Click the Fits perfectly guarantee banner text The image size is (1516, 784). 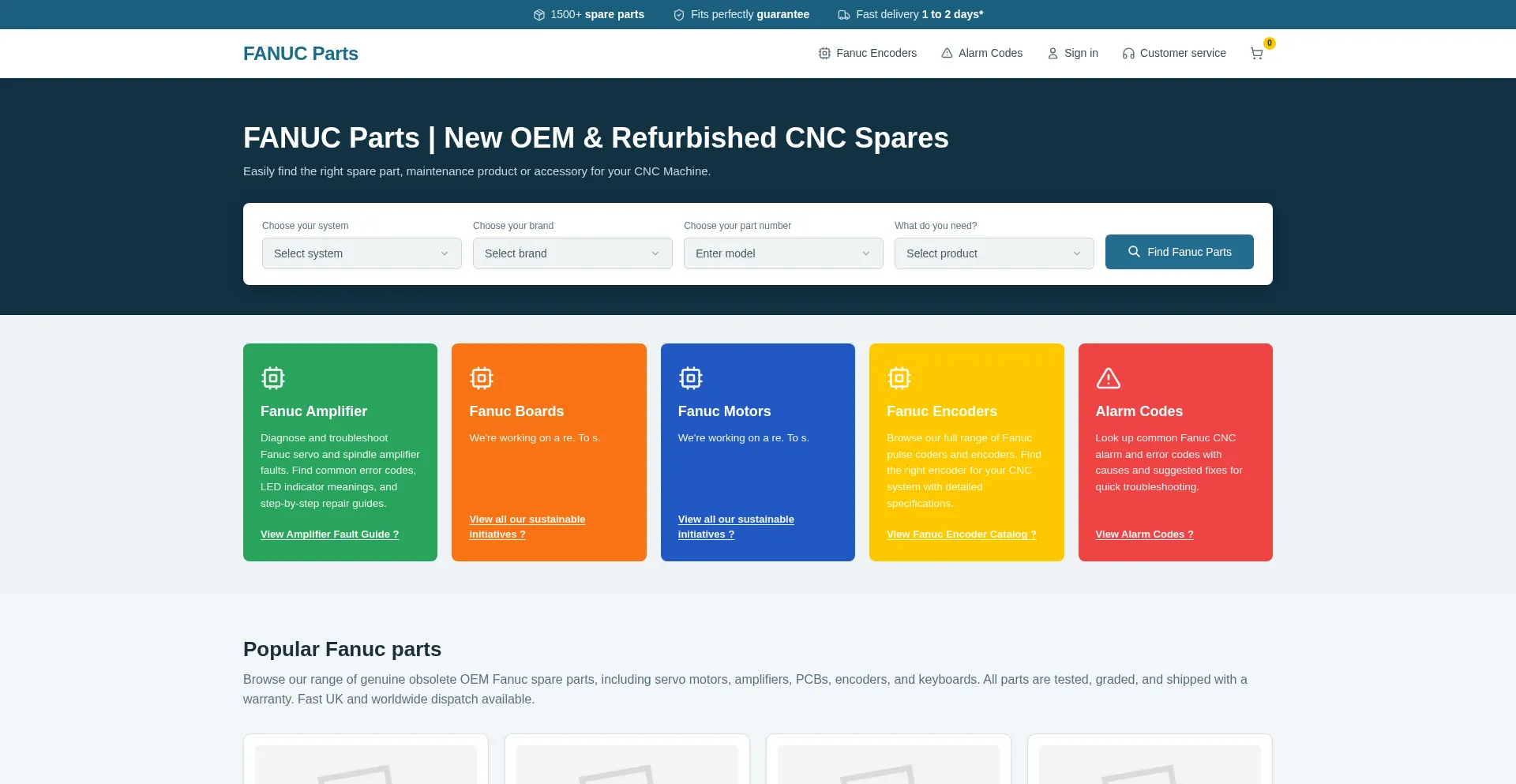(x=750, y=15)
